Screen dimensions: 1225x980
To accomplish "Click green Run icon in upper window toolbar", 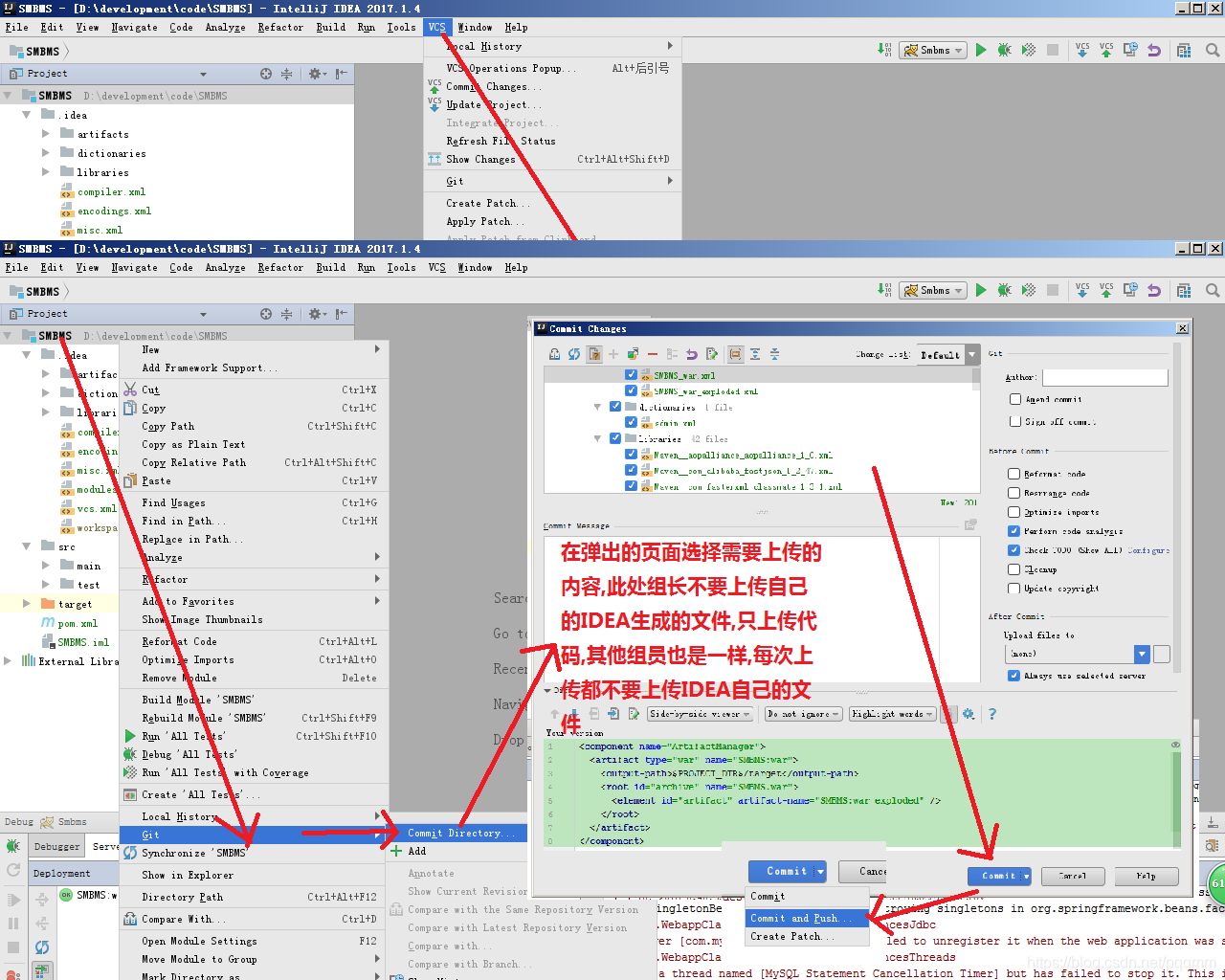I will tap(981, 50).
